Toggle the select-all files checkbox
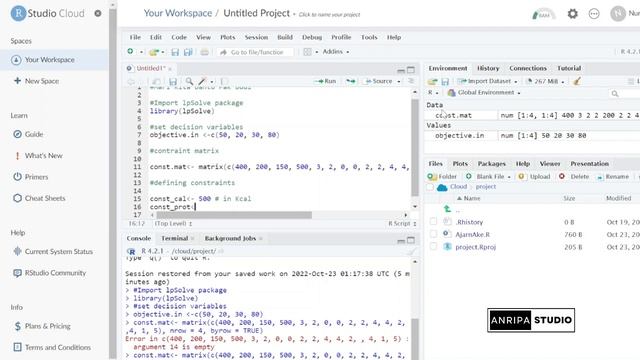 (x=430, y=187)
